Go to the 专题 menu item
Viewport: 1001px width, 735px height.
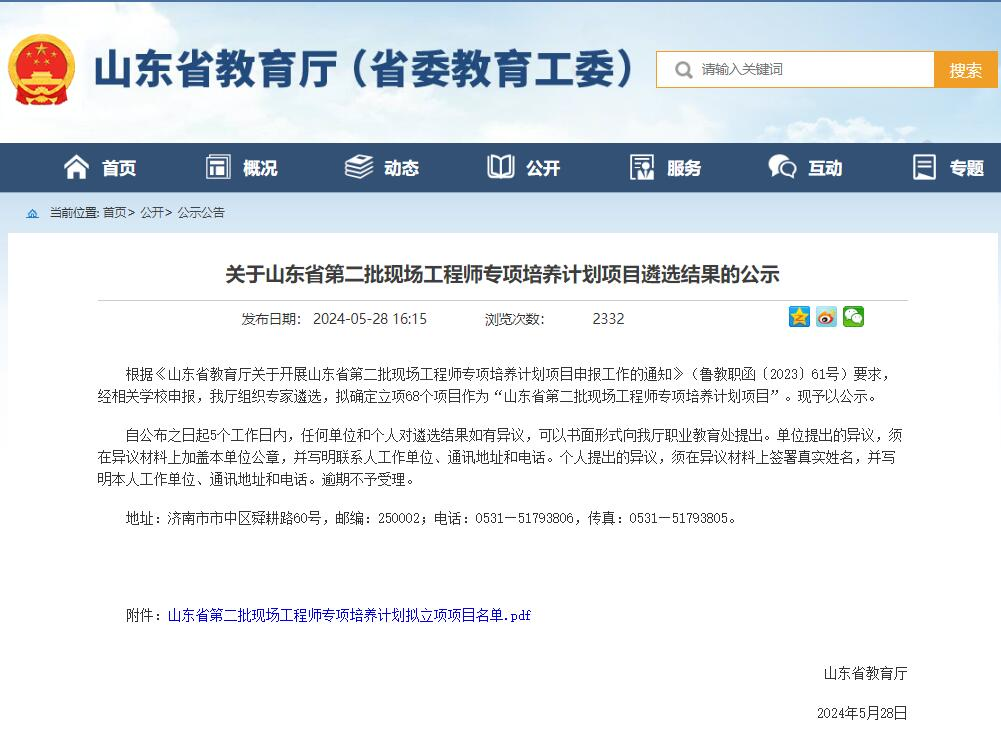click(966, 168)
